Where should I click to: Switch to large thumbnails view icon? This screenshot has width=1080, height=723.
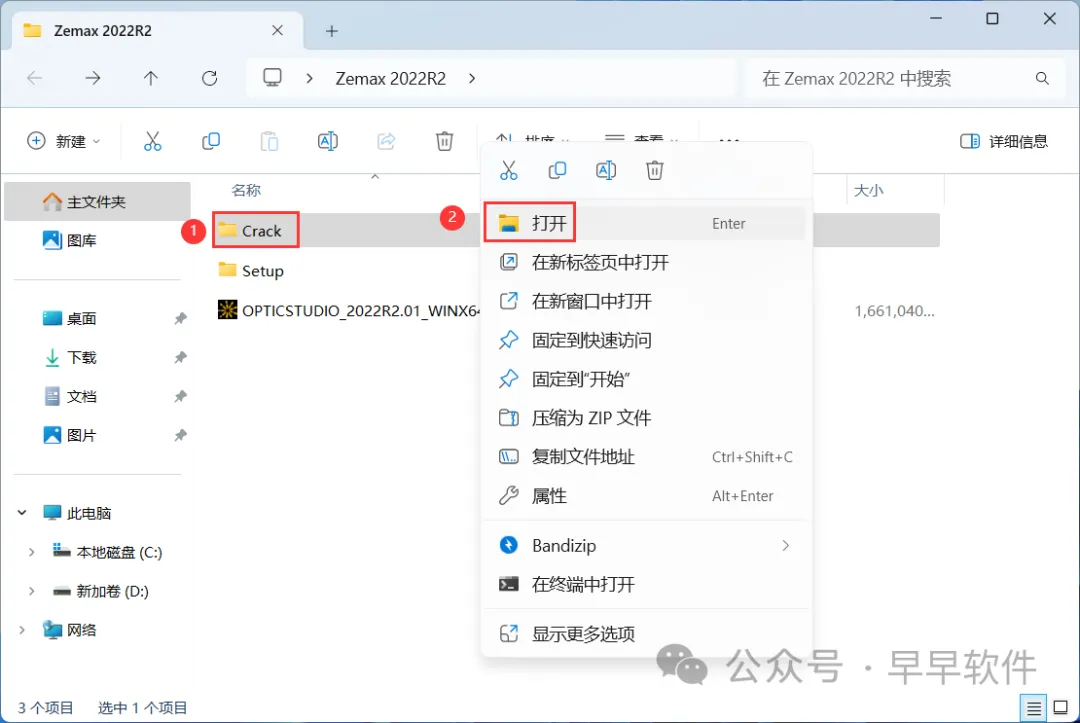1061,707
